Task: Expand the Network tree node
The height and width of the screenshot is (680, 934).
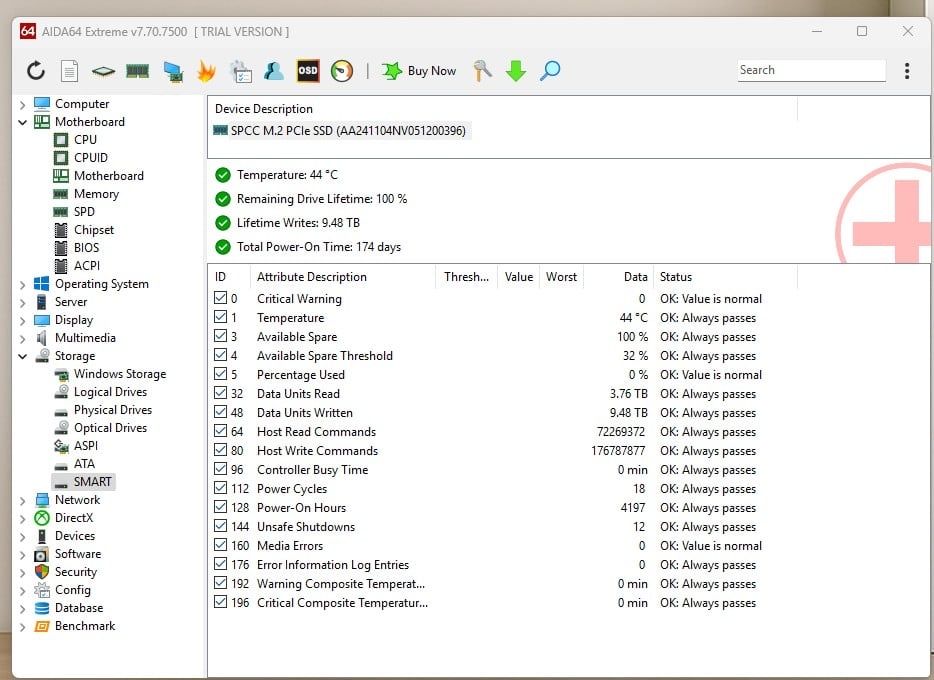Action: point(23,501)
